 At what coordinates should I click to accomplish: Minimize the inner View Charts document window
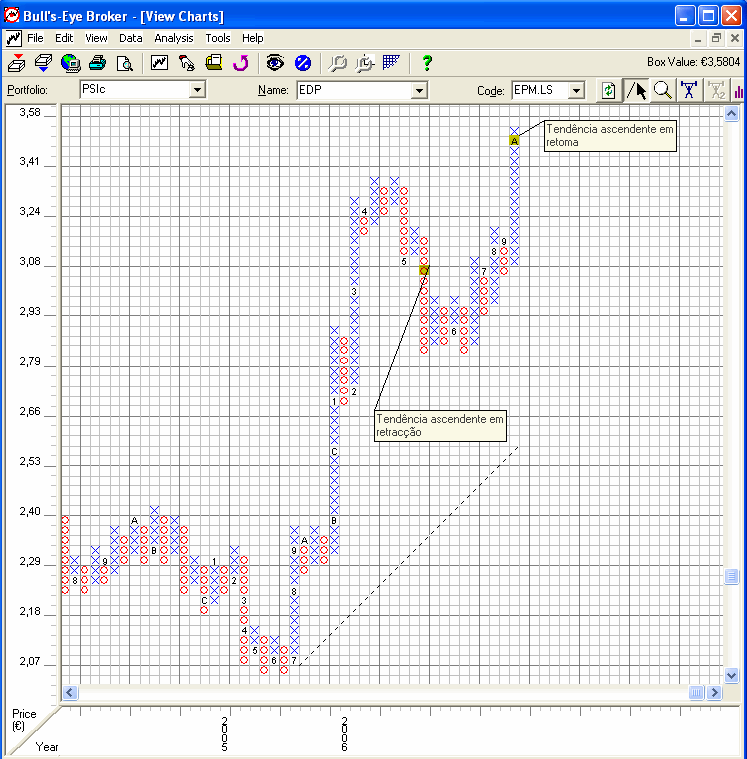pyautogui.click(x=698, y=38)
